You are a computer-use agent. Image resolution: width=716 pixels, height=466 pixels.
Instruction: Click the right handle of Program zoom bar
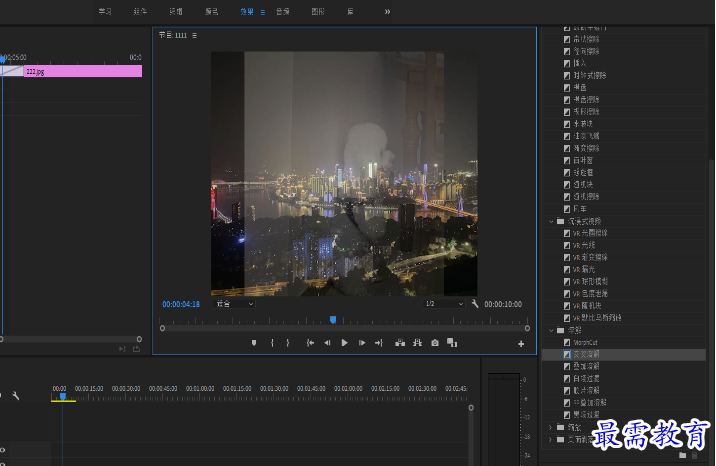[x=527, y=328]
